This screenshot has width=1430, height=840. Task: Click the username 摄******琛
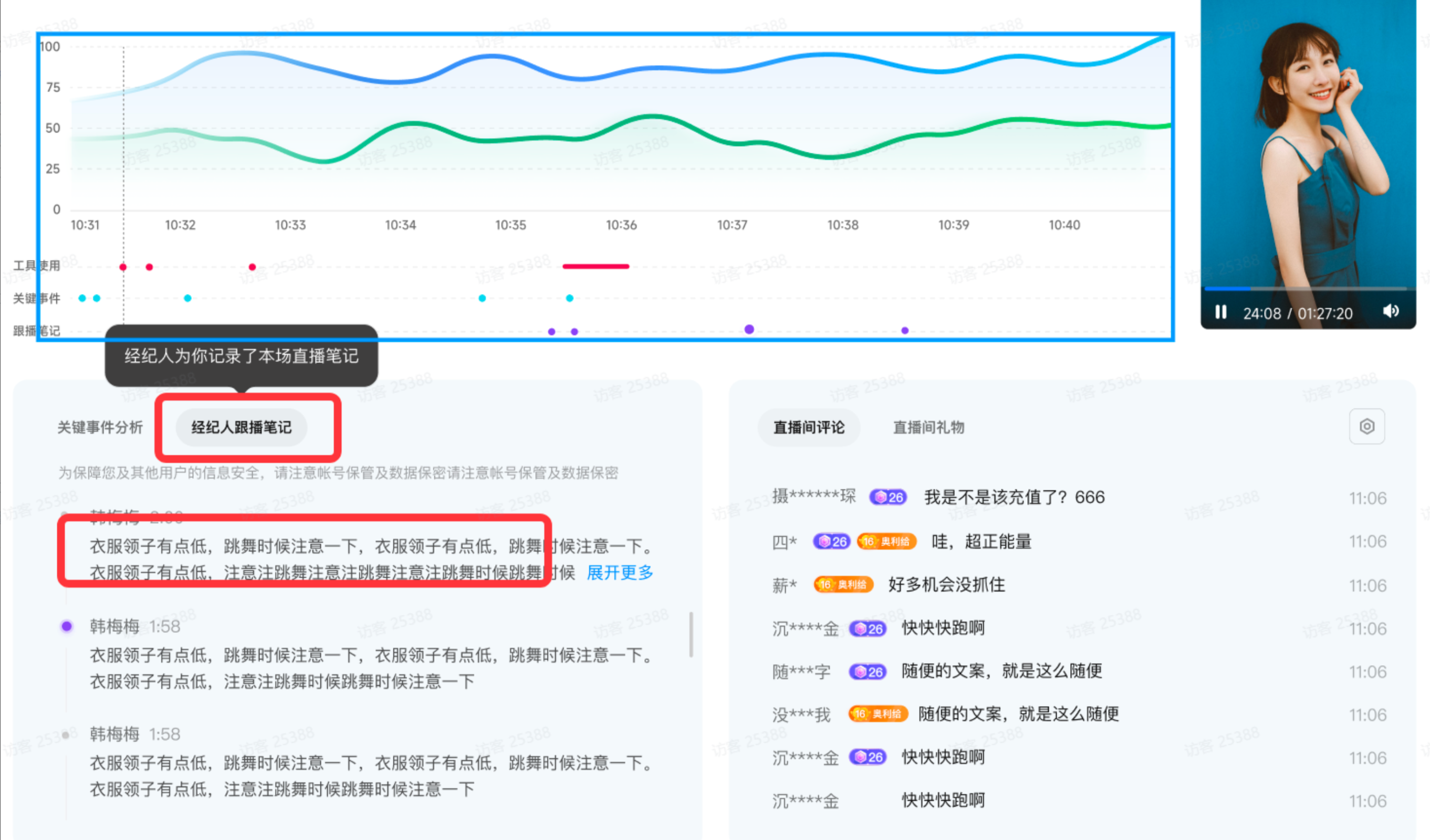[814, 496]
